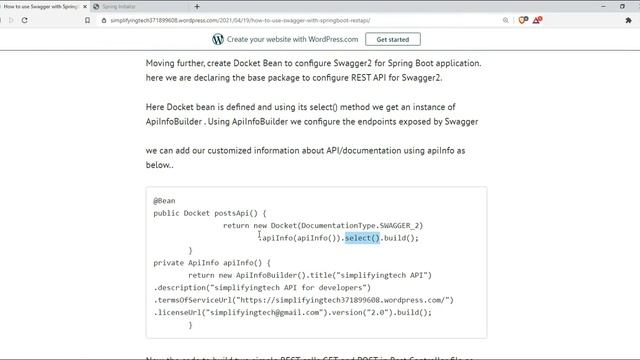Image resolution: width=640 pixels, height=360 pixels.
Task: Click the address bar URL
Action: pos(240,20)
